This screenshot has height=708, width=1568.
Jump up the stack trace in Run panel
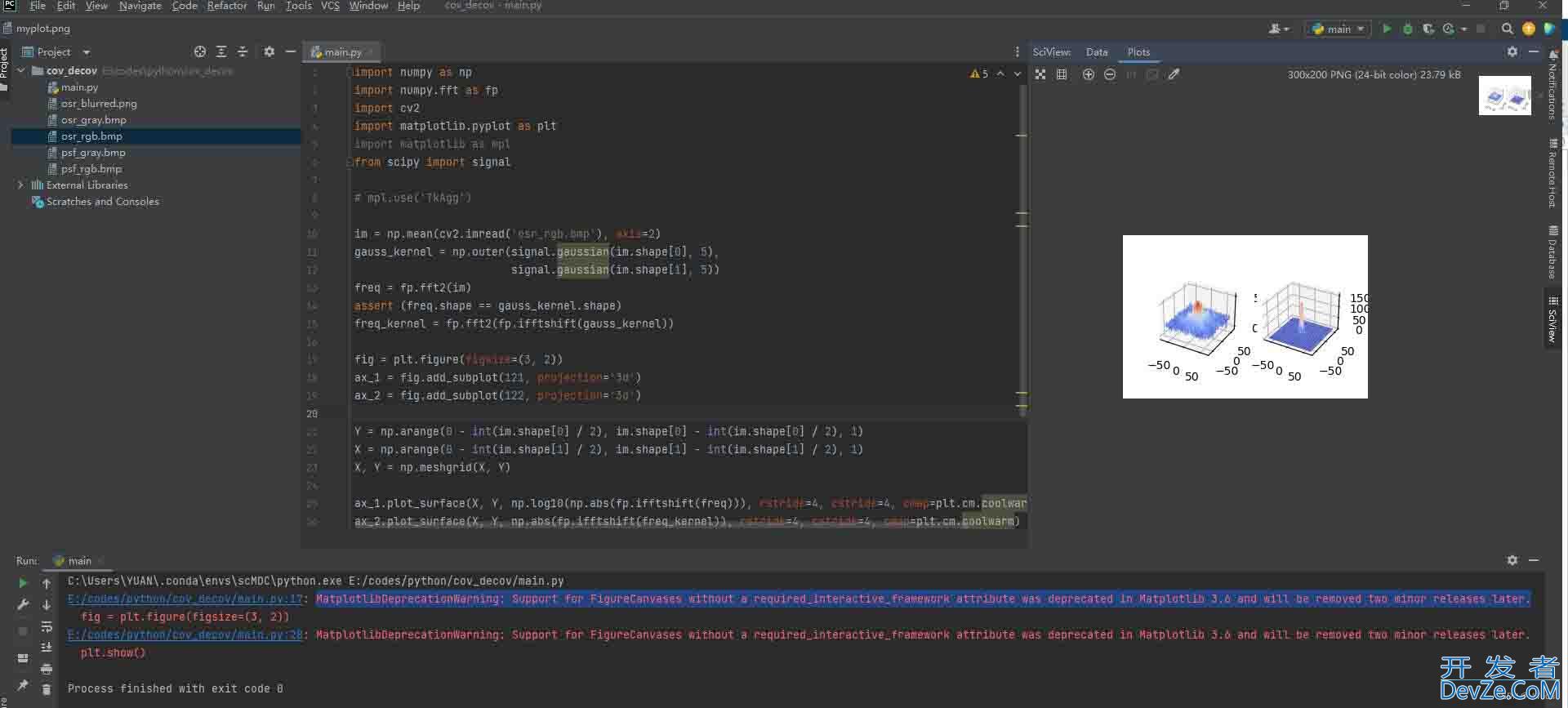point(47,583)
